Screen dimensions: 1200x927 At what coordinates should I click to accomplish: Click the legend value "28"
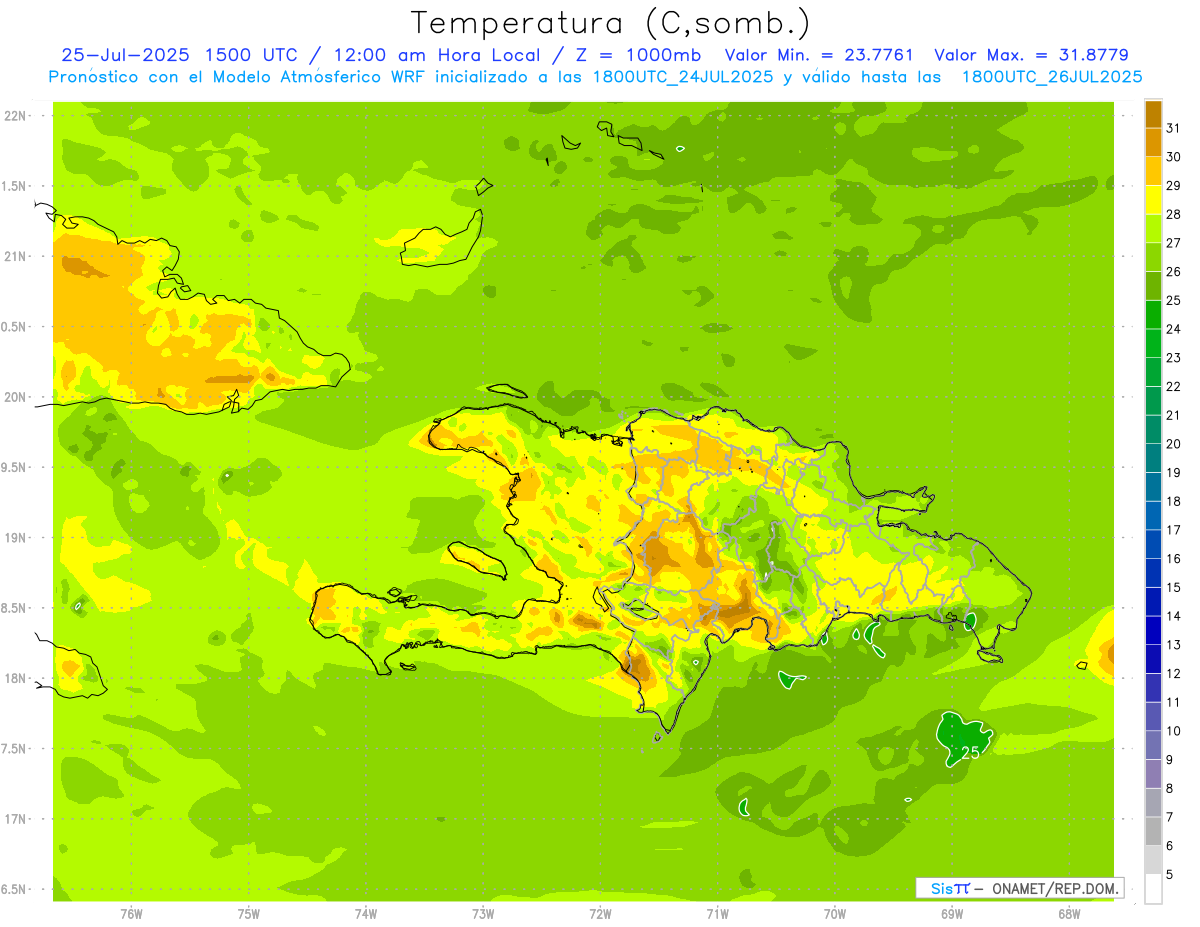click(1173, 214)
